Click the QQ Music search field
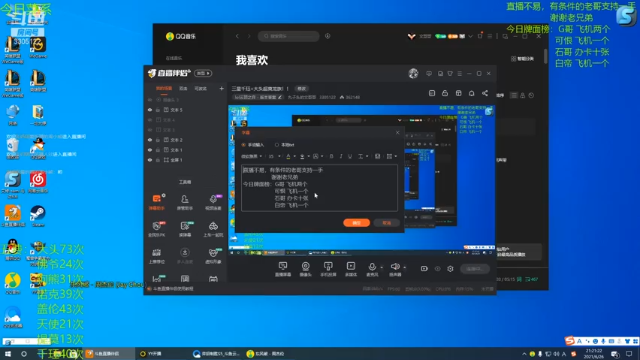The image size is (640, 360). tap(289, 36)
